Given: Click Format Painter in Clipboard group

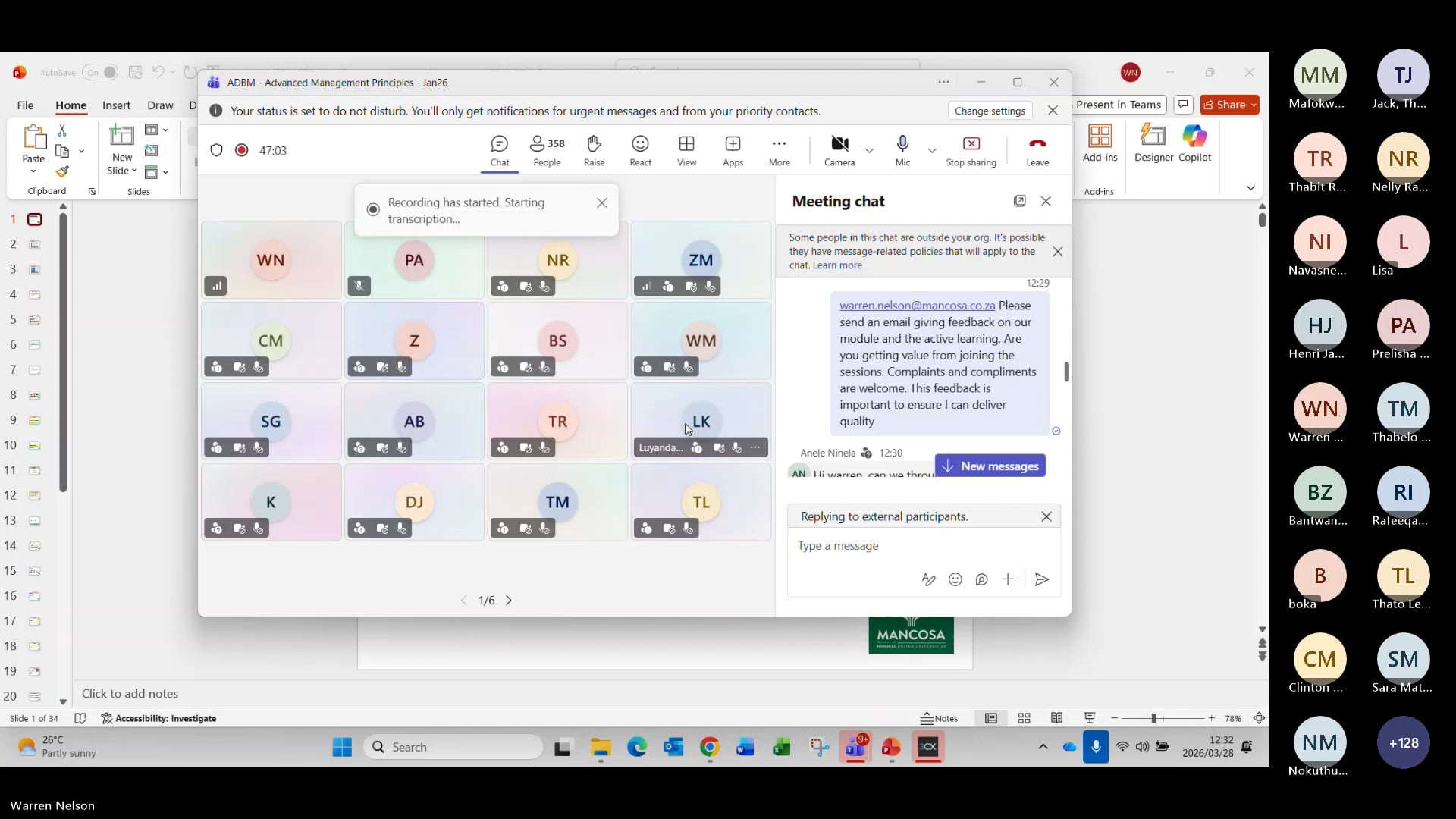Looking at the screenshot, I should point(63,172).
